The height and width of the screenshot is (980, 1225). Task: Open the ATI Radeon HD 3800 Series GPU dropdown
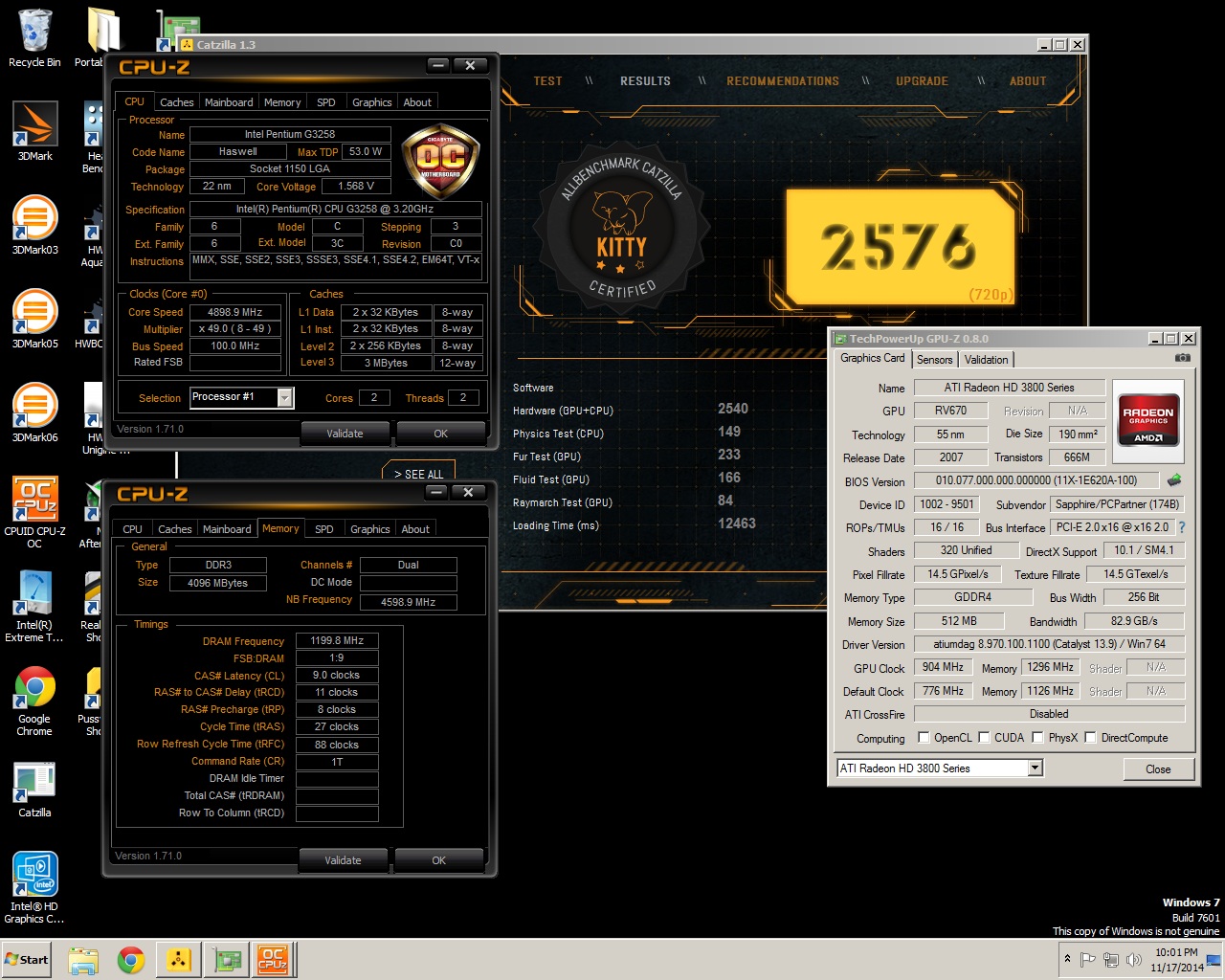click(x=1035, y=768)
